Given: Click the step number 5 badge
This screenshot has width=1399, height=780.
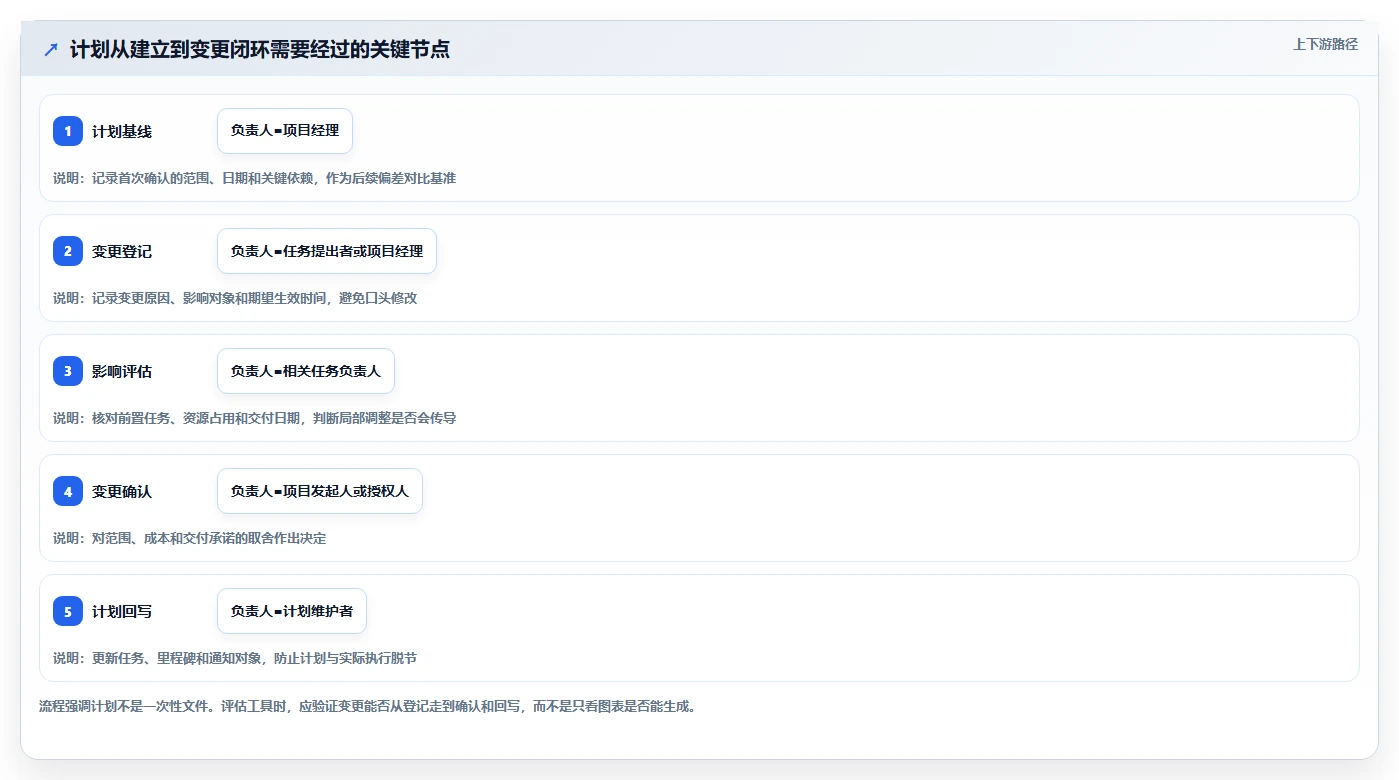Looking at the screenshot, I should (x=68, y=611).
